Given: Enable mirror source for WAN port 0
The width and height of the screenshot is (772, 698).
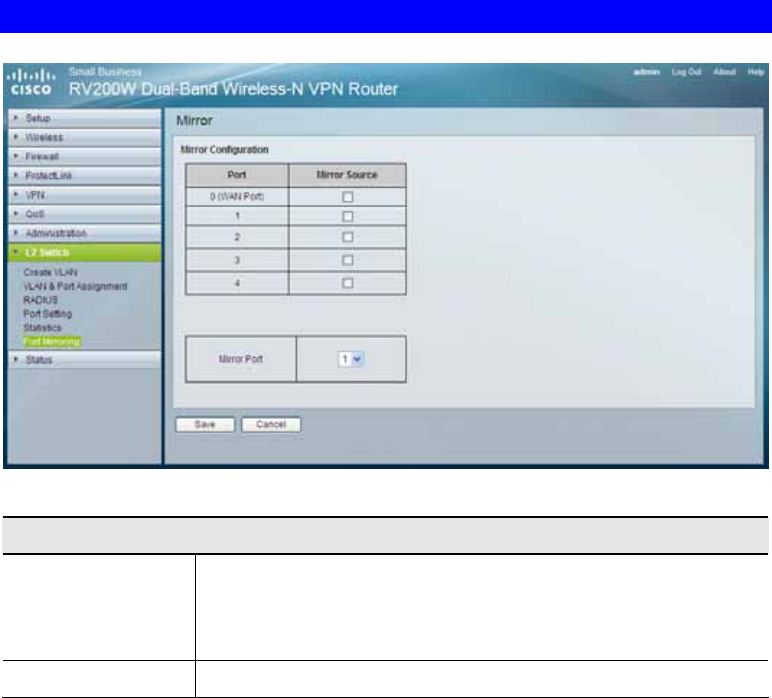Looking at the screenshot, I should tap(348, 197).
